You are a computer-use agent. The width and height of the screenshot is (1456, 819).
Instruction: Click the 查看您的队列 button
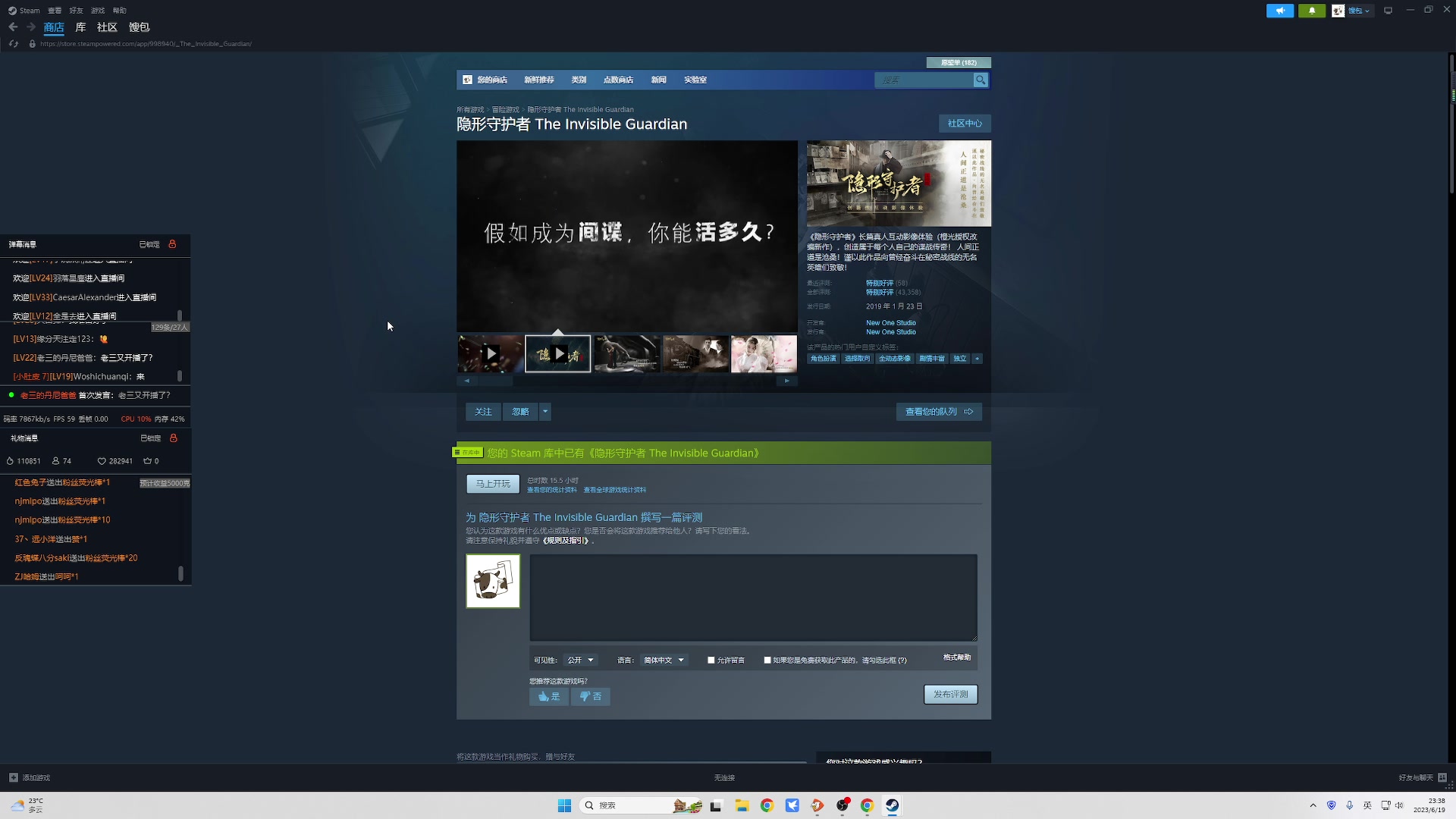click(939, 412)
